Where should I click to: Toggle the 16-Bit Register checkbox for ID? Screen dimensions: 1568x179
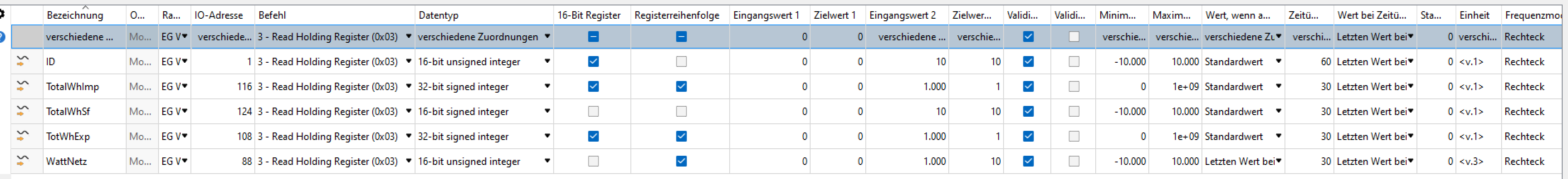point(593,61)
